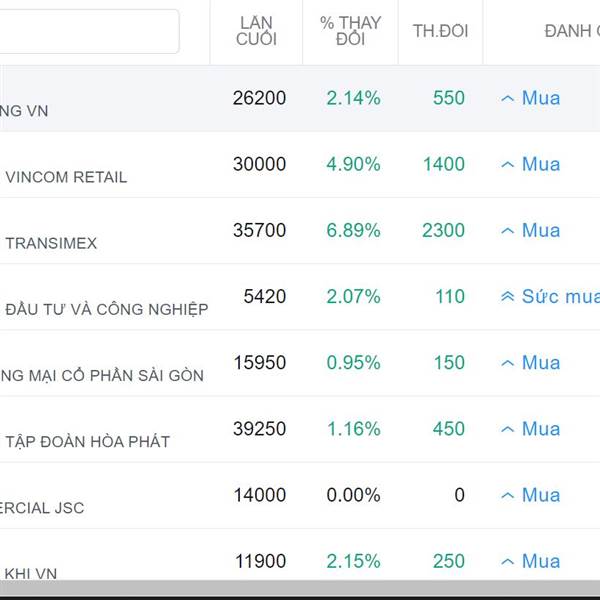The width and height of the screenshot is (600, 600).
Task: Click last price 39250
Action: (x=259, y=429)
